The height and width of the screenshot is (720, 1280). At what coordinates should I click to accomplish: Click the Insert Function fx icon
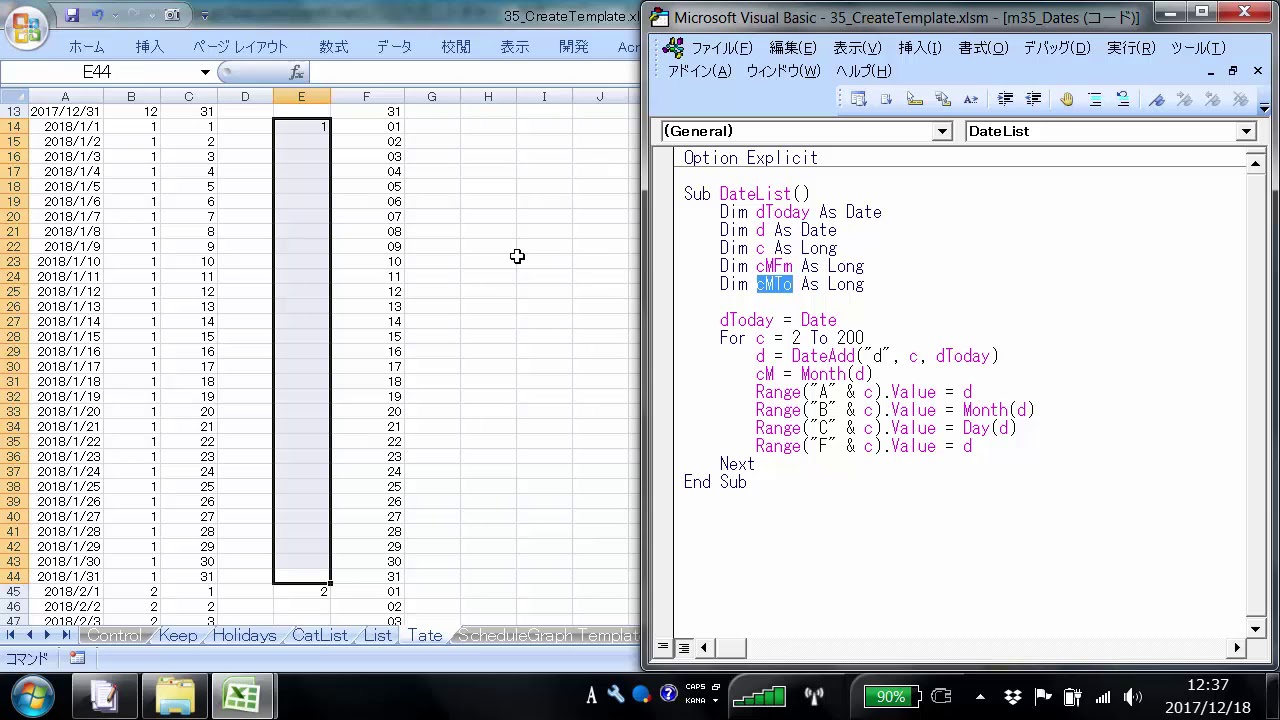[296, 72]
